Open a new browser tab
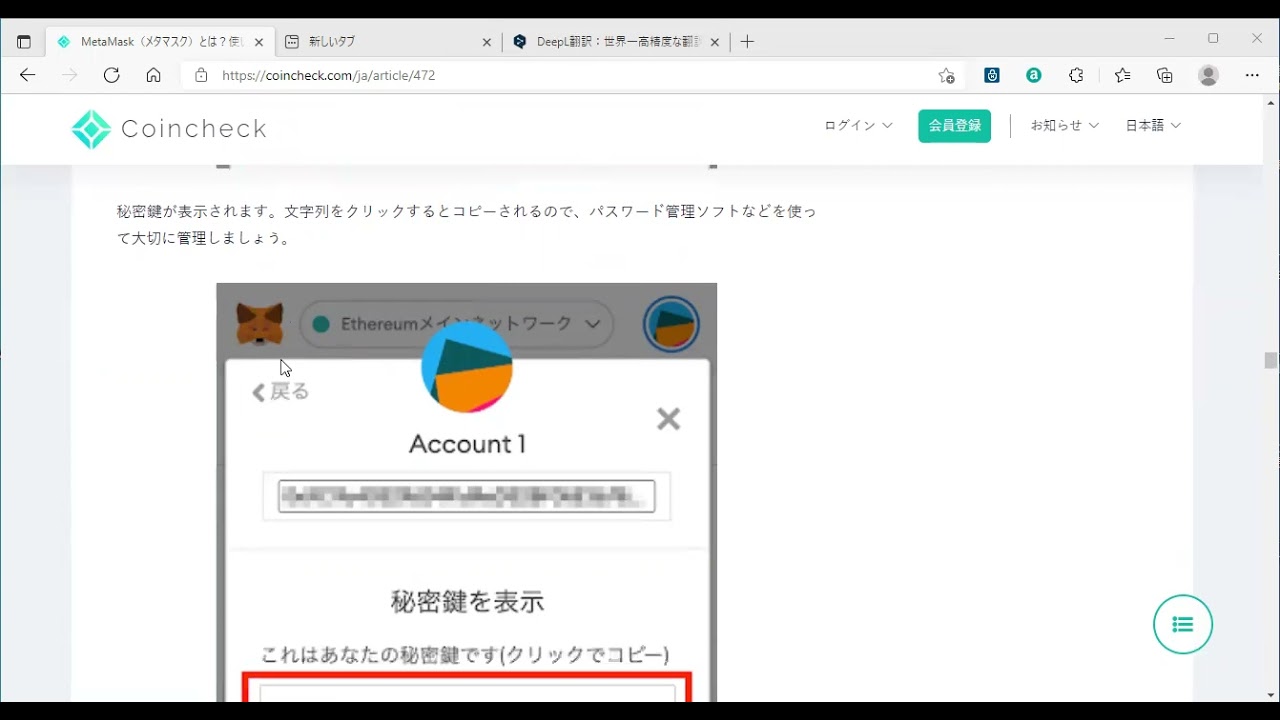 click(x=747, y=42)
